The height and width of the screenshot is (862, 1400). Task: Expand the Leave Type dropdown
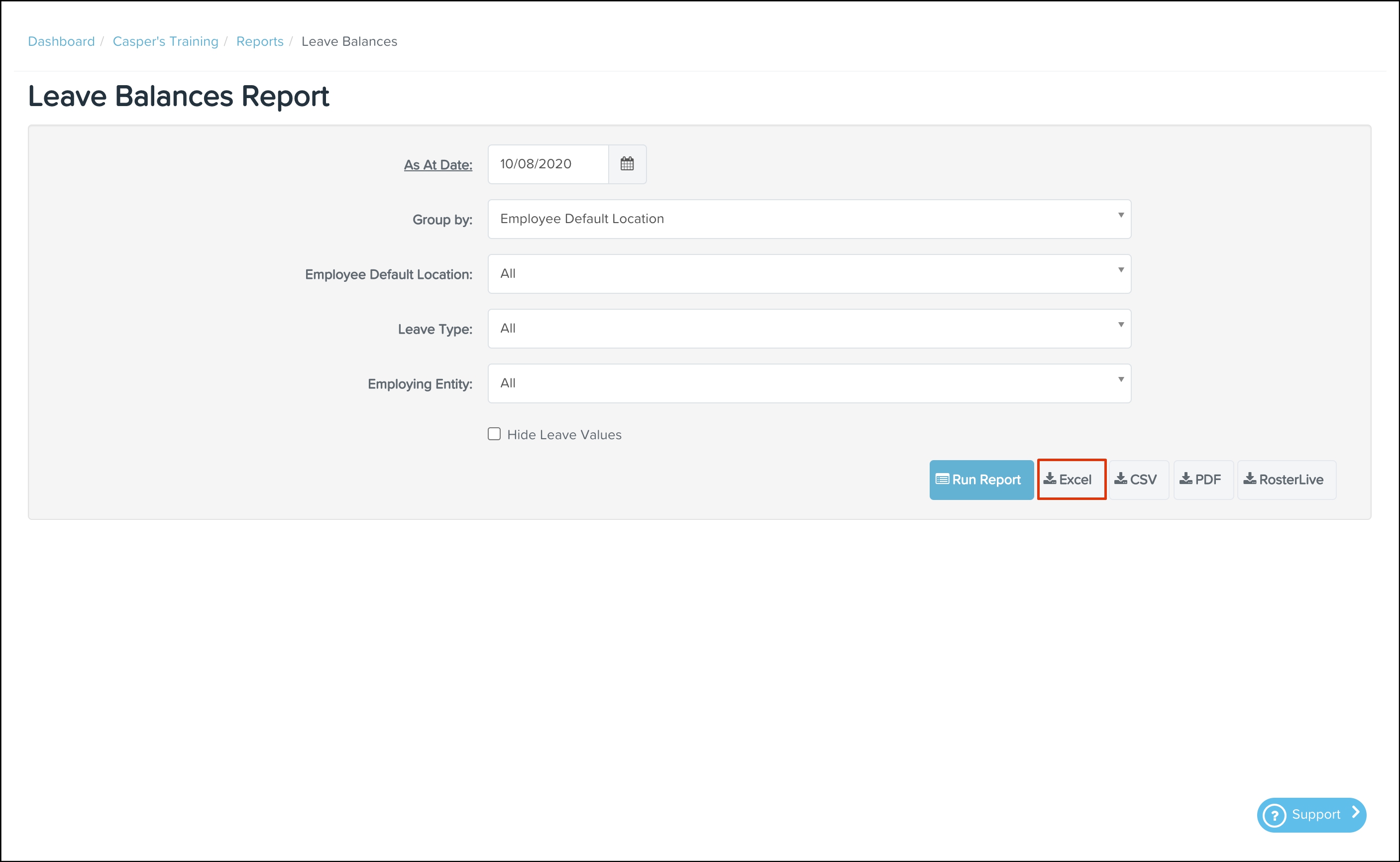point(809,328)
